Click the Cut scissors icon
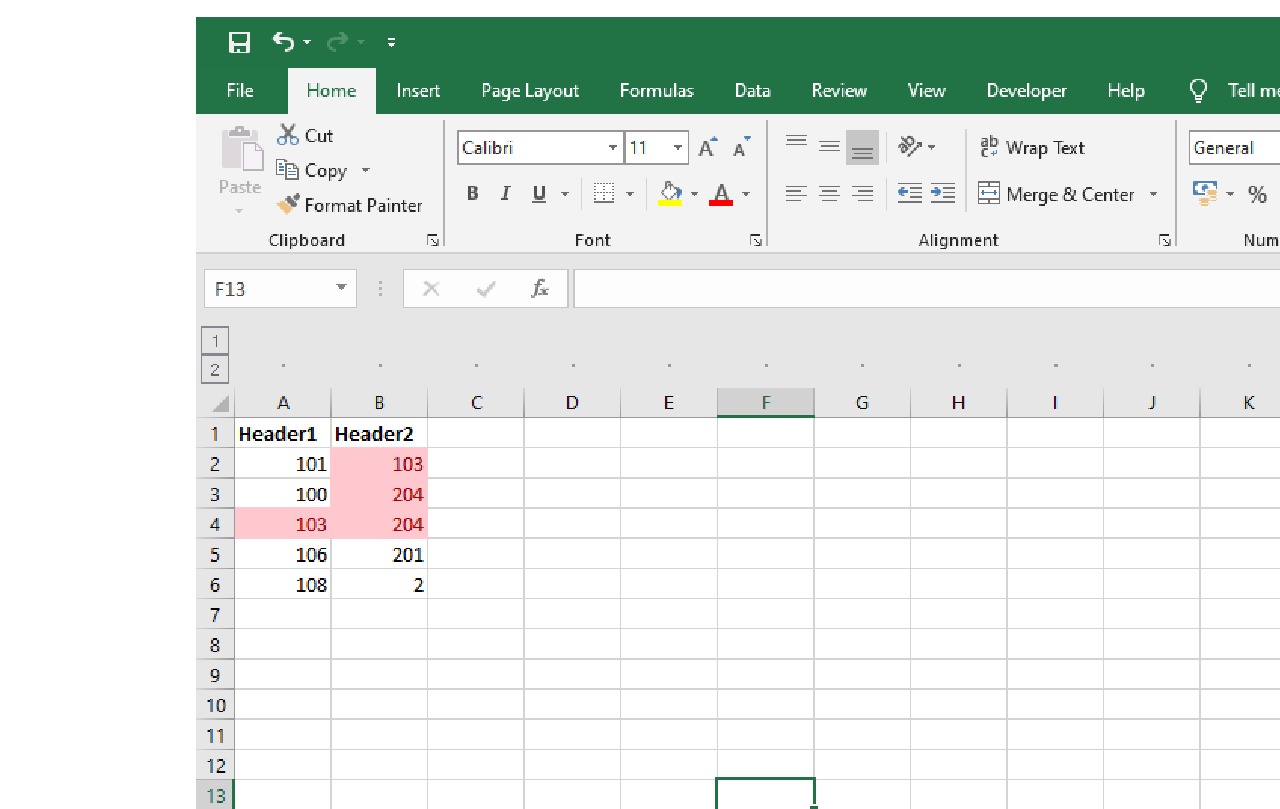Screen dimensions: 1280x809 point(289,135)
